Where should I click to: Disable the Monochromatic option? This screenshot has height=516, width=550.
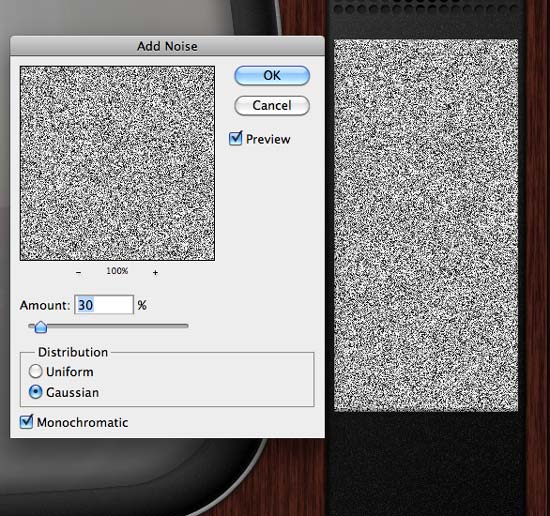click(x=26, y=422)
